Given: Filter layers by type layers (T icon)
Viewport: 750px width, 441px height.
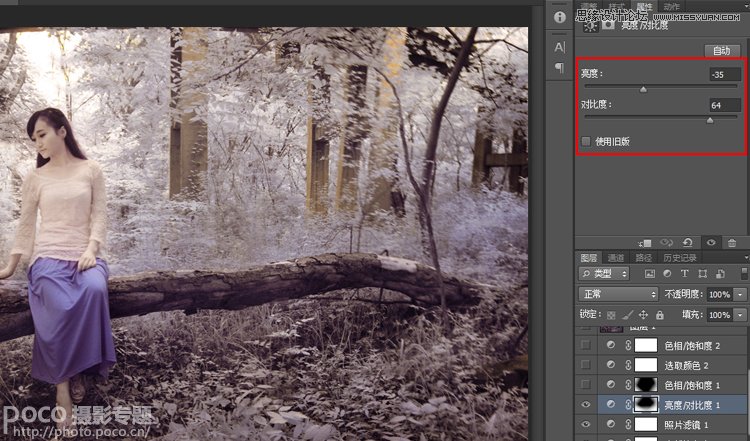Looking at the screenshot, I should tap(685, 274).
